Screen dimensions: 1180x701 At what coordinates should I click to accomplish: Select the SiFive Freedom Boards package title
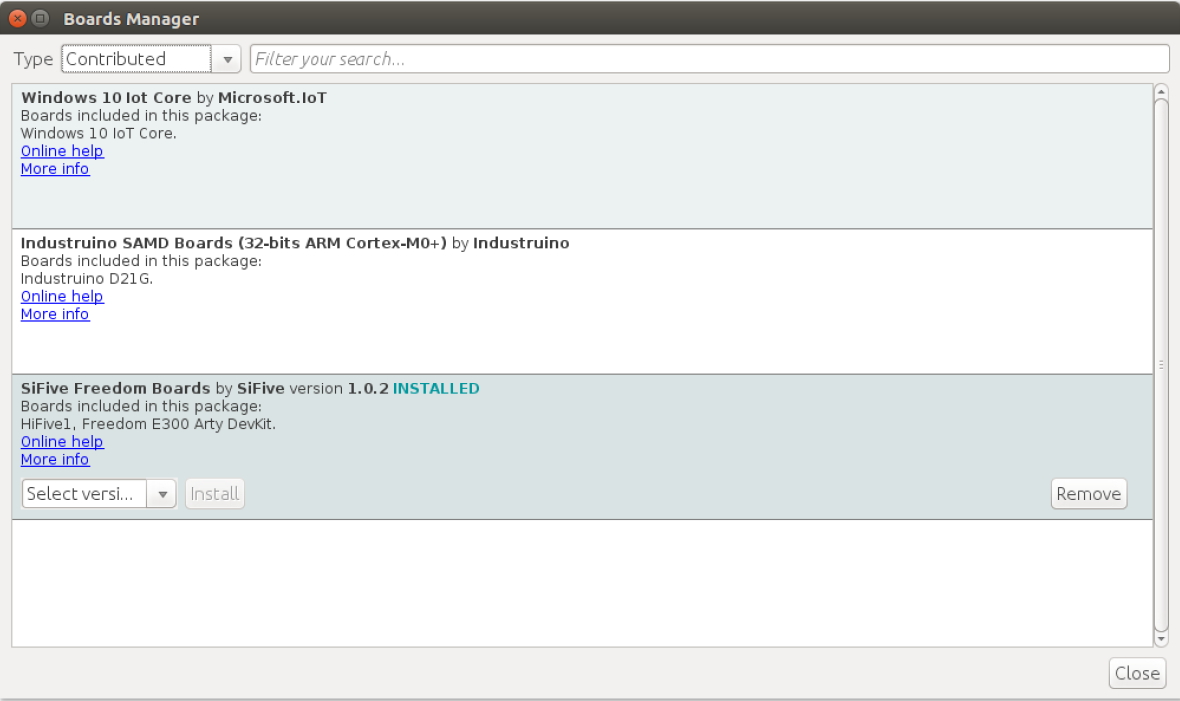click(x=115, y=389)
